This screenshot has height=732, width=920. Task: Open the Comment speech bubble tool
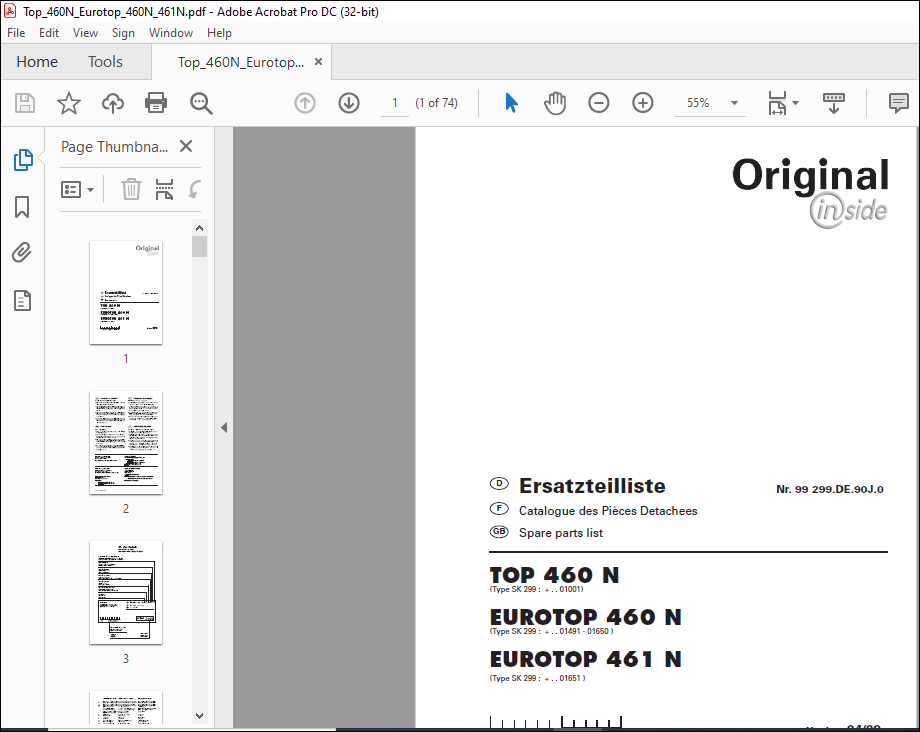[x=898, y=103]
